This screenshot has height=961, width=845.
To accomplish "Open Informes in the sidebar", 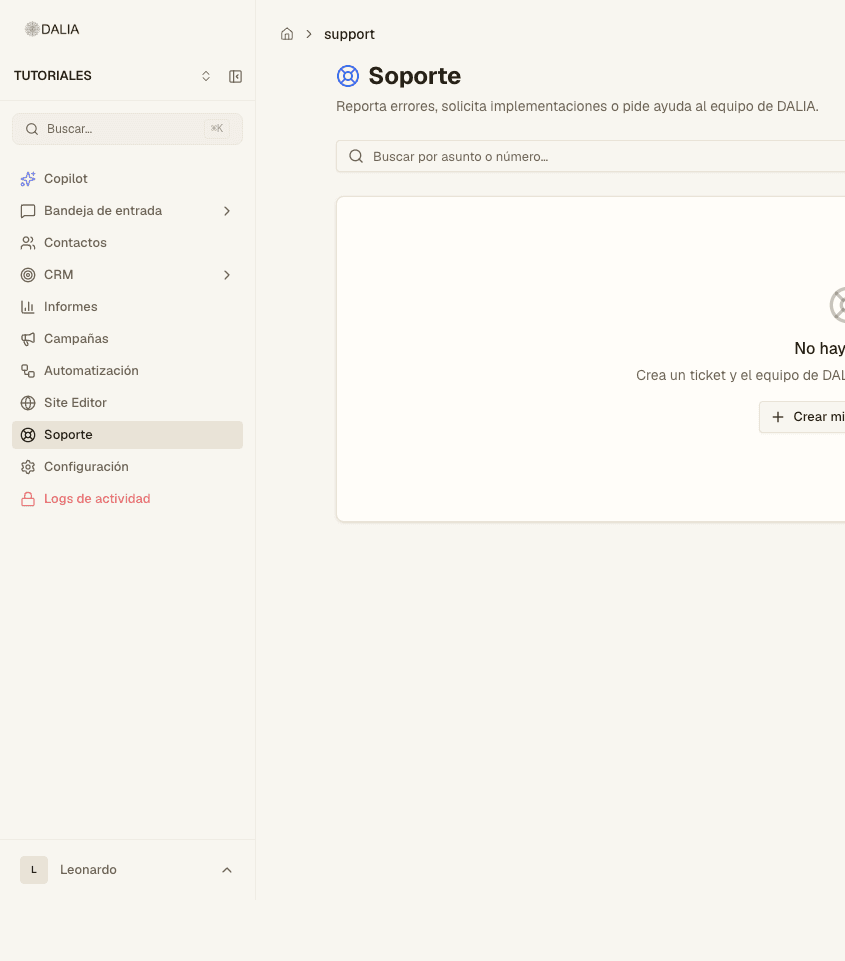I will click(x=127, y=306).
